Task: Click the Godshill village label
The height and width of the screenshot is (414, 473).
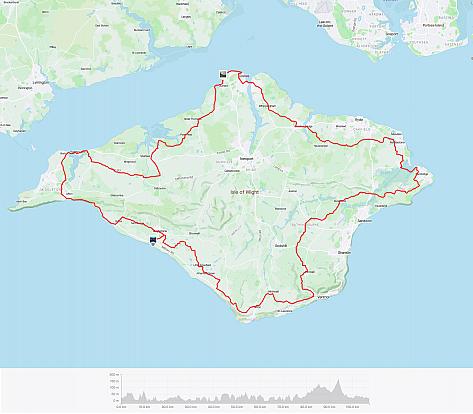Action: (281, 246)
